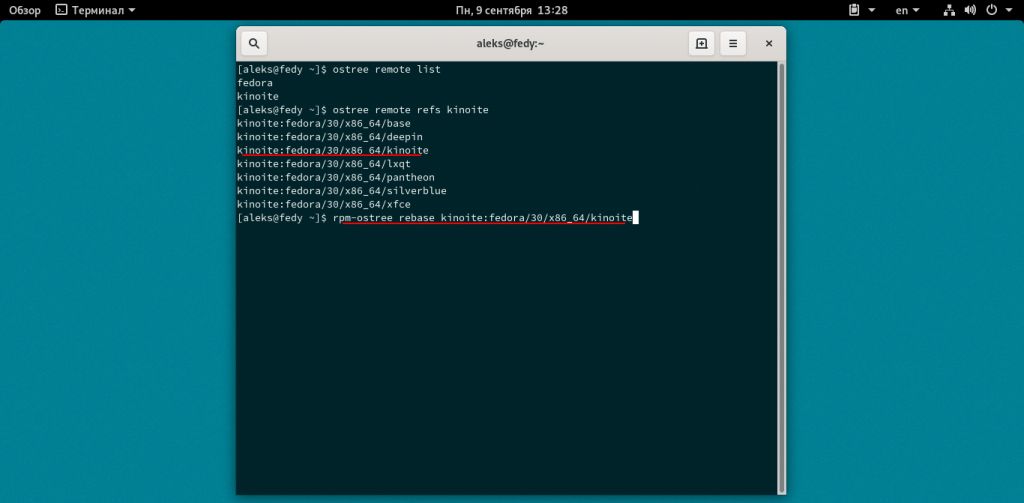The width and height of the screenshot is (1024, 503).
Task: Open the terminal hamburger menu
Action: (733, 44)
